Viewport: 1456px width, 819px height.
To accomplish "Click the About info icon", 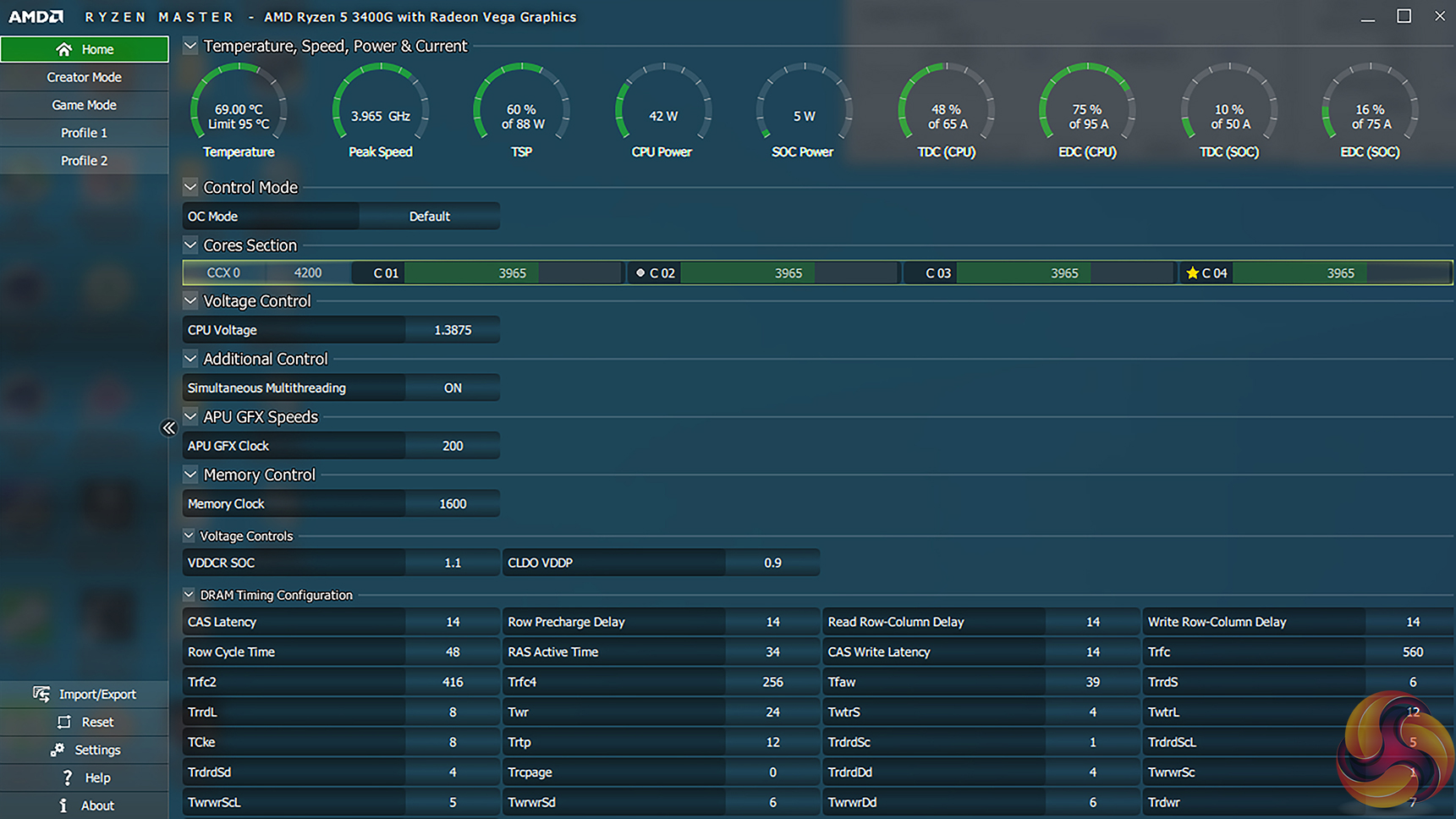I will [x=63, y=805].
